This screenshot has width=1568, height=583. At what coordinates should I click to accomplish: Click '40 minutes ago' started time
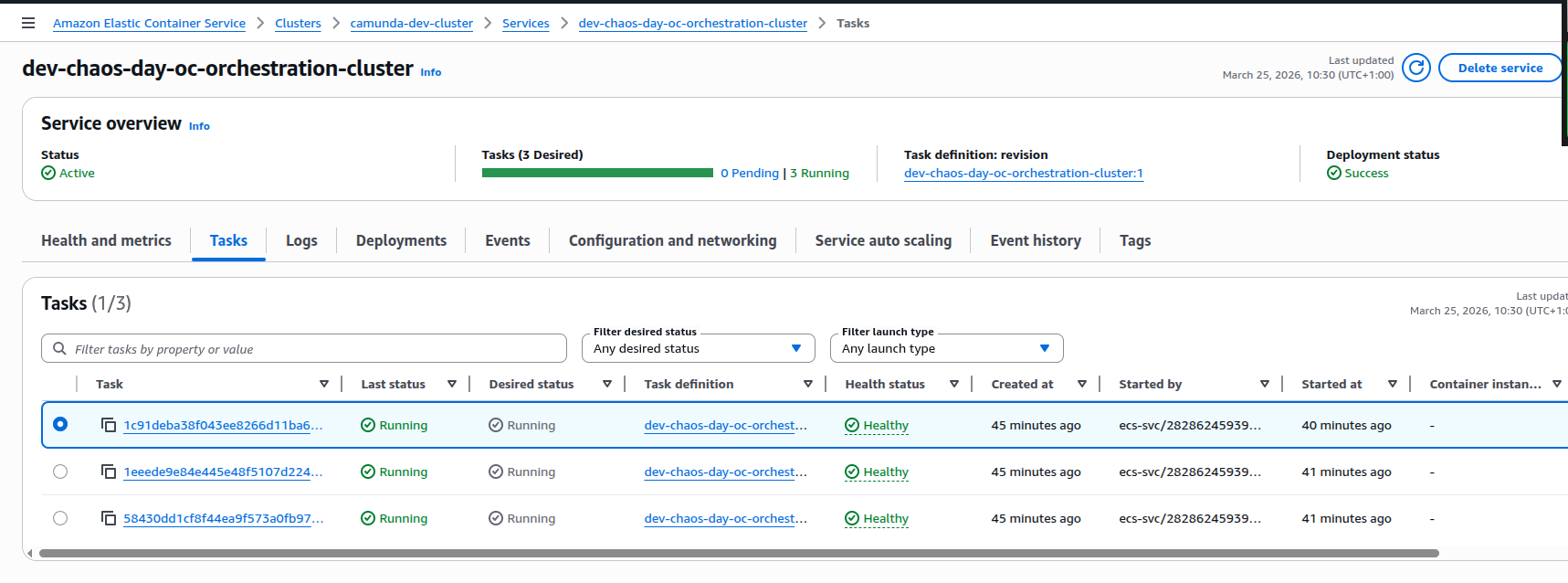[1347, 425]
